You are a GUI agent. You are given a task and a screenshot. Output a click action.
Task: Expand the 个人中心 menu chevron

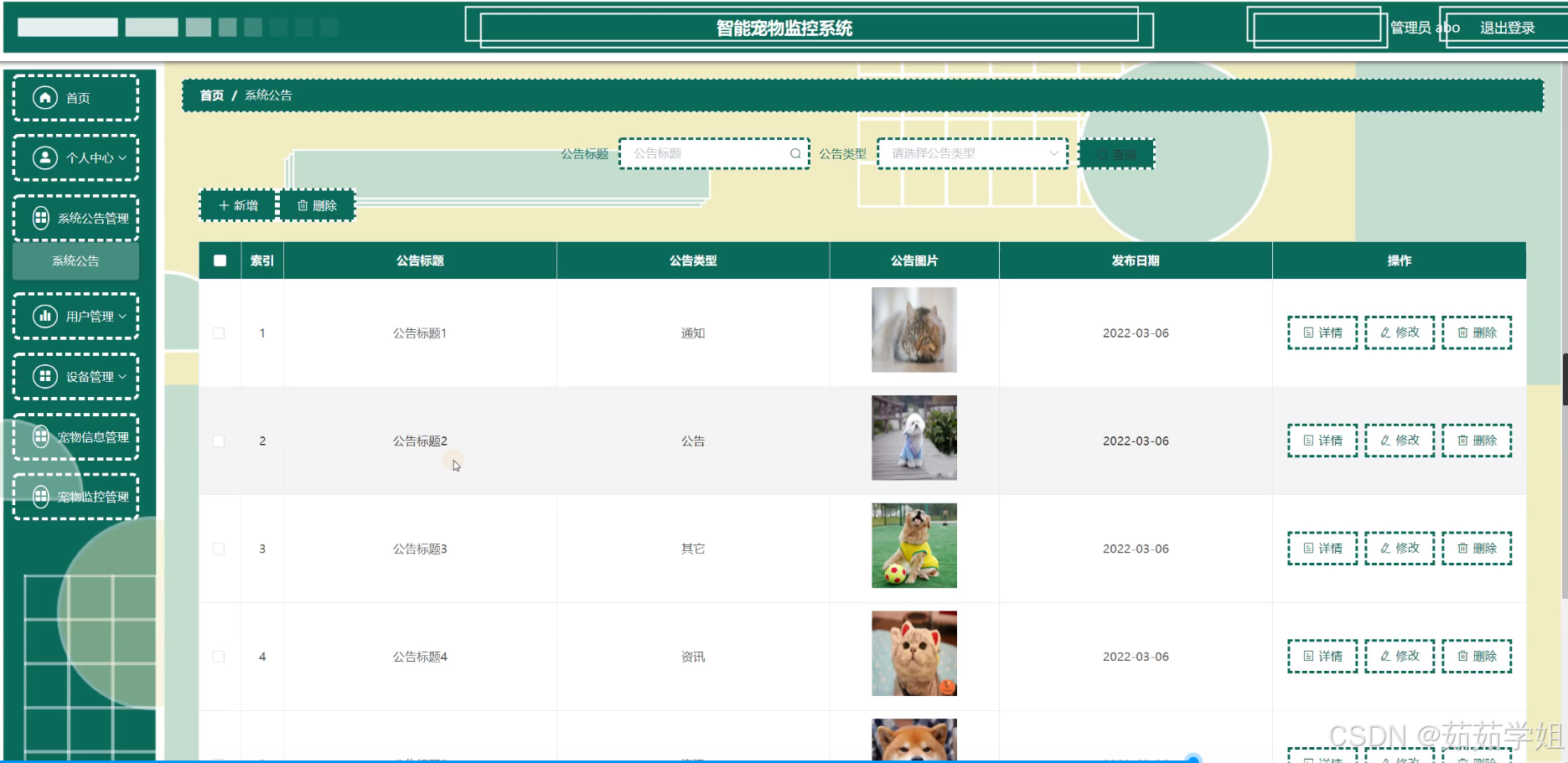[x=122, y=157]
